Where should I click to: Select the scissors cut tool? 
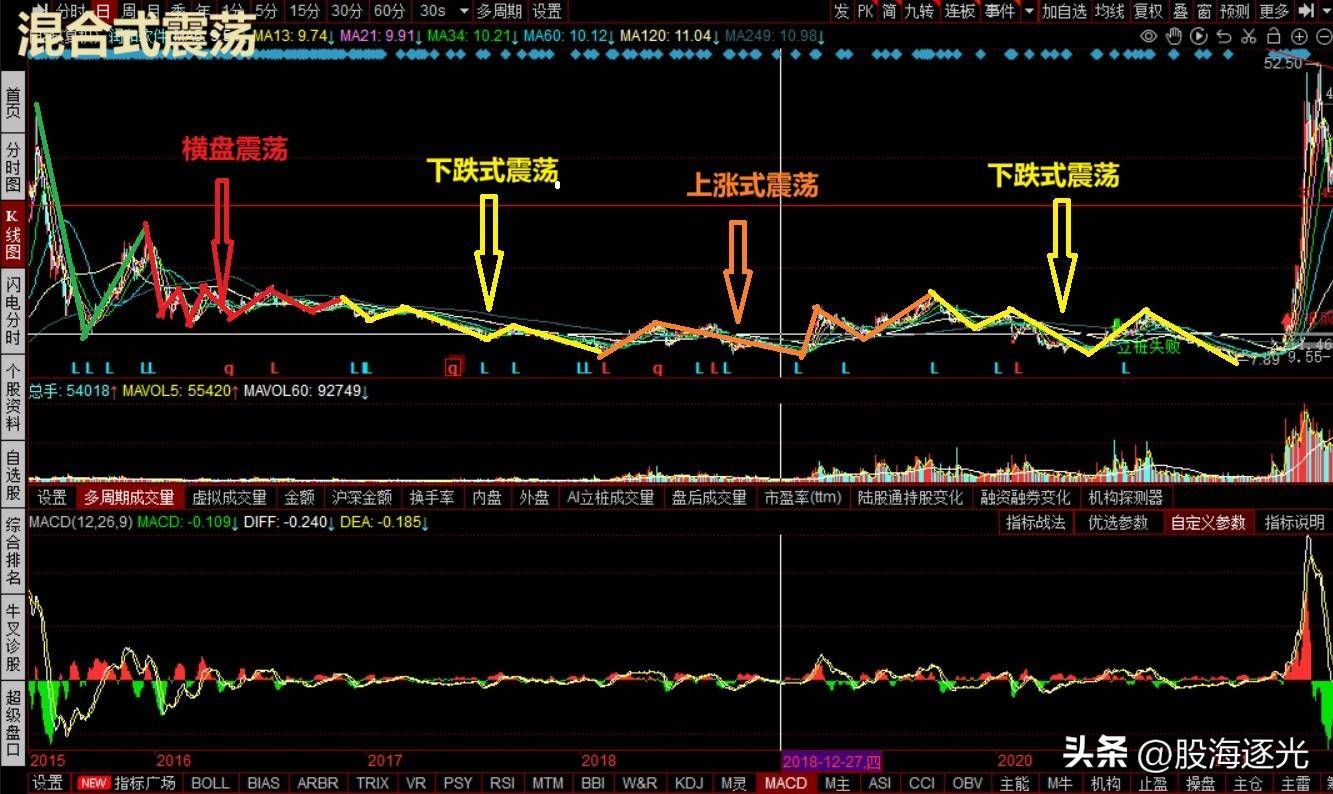tap(1248, 36)
